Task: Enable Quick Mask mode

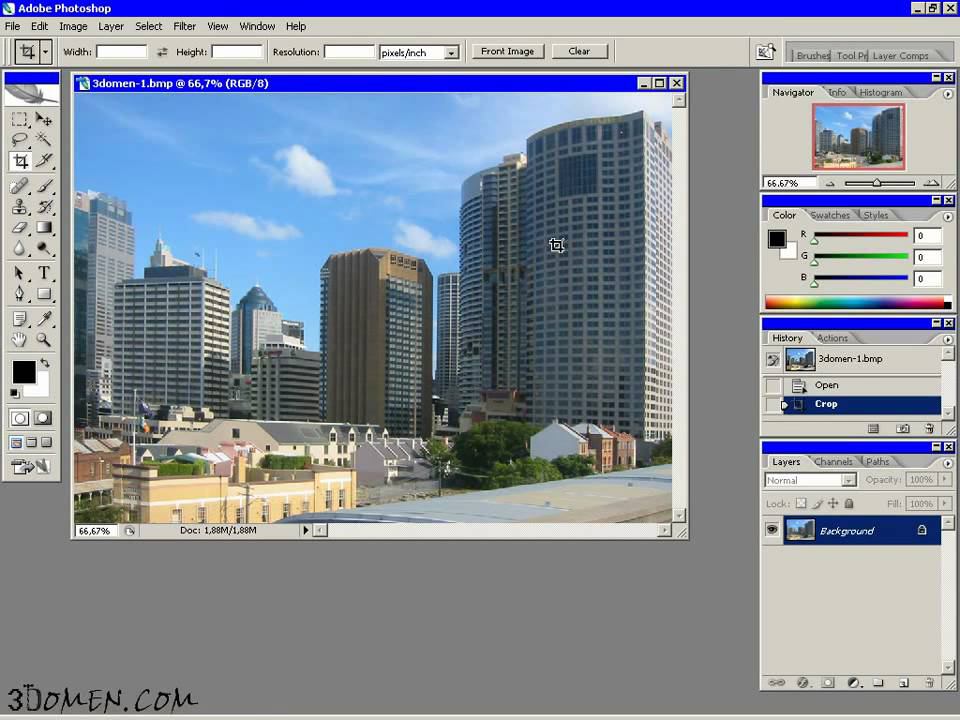Action: [44, 418]
